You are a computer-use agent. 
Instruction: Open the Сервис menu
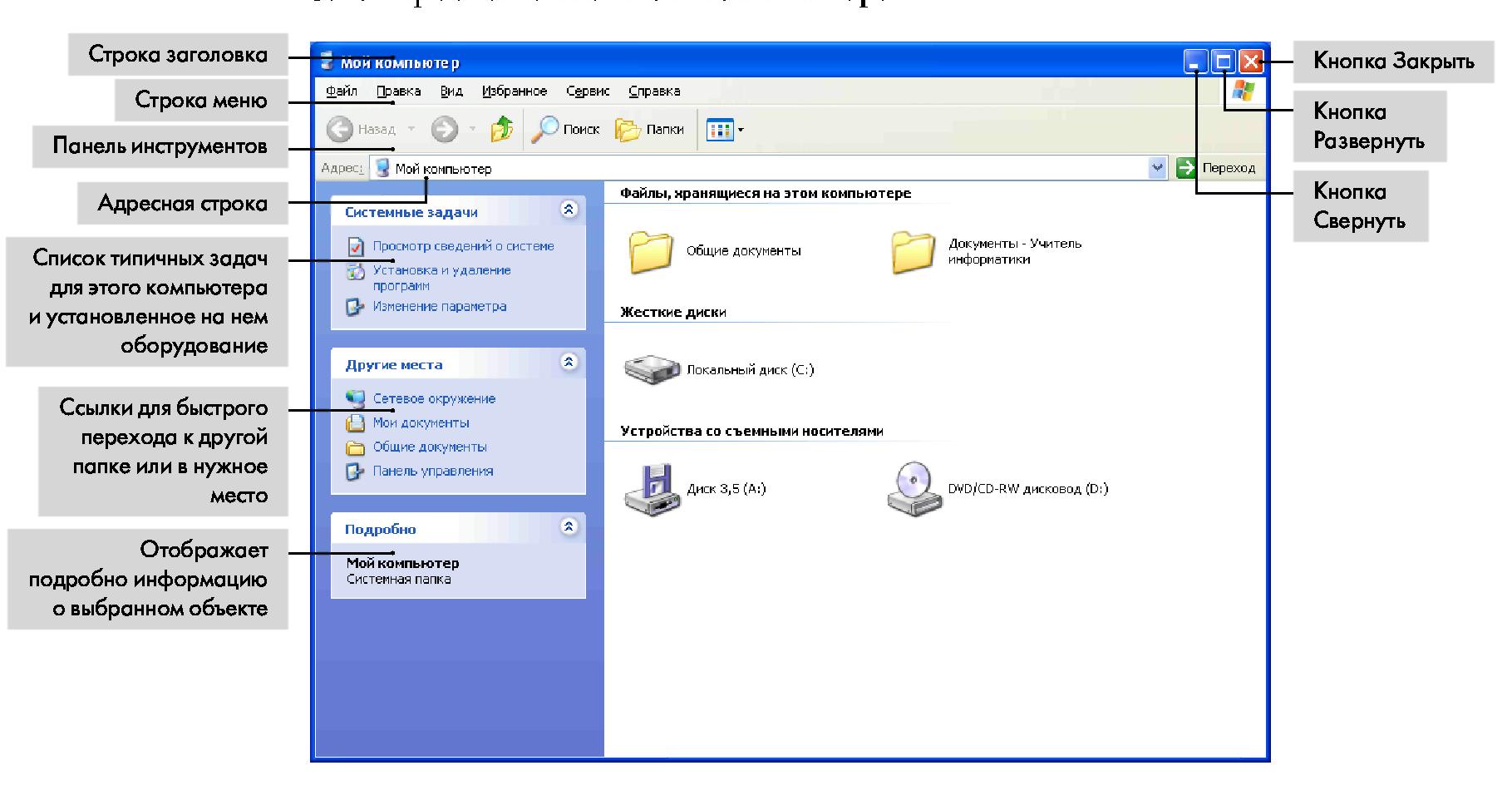pyautogui.click(x=588, y=91)
